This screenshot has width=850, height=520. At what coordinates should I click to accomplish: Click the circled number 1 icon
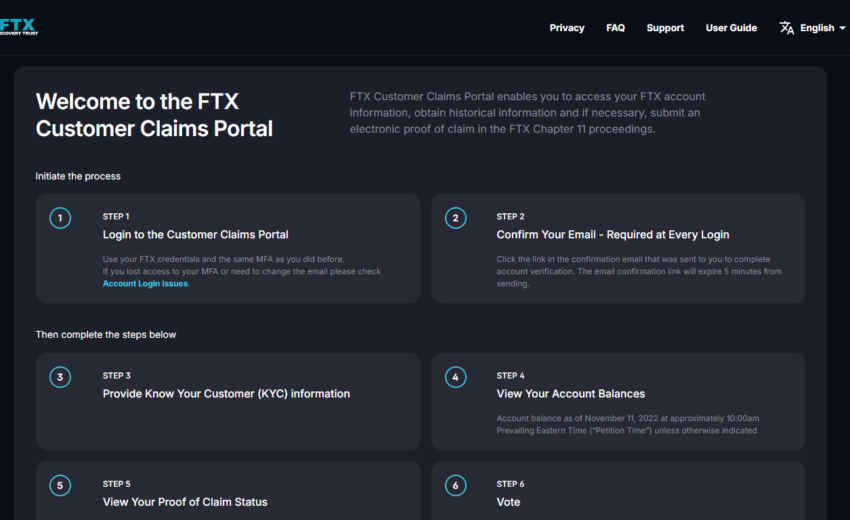click(60, 218)
